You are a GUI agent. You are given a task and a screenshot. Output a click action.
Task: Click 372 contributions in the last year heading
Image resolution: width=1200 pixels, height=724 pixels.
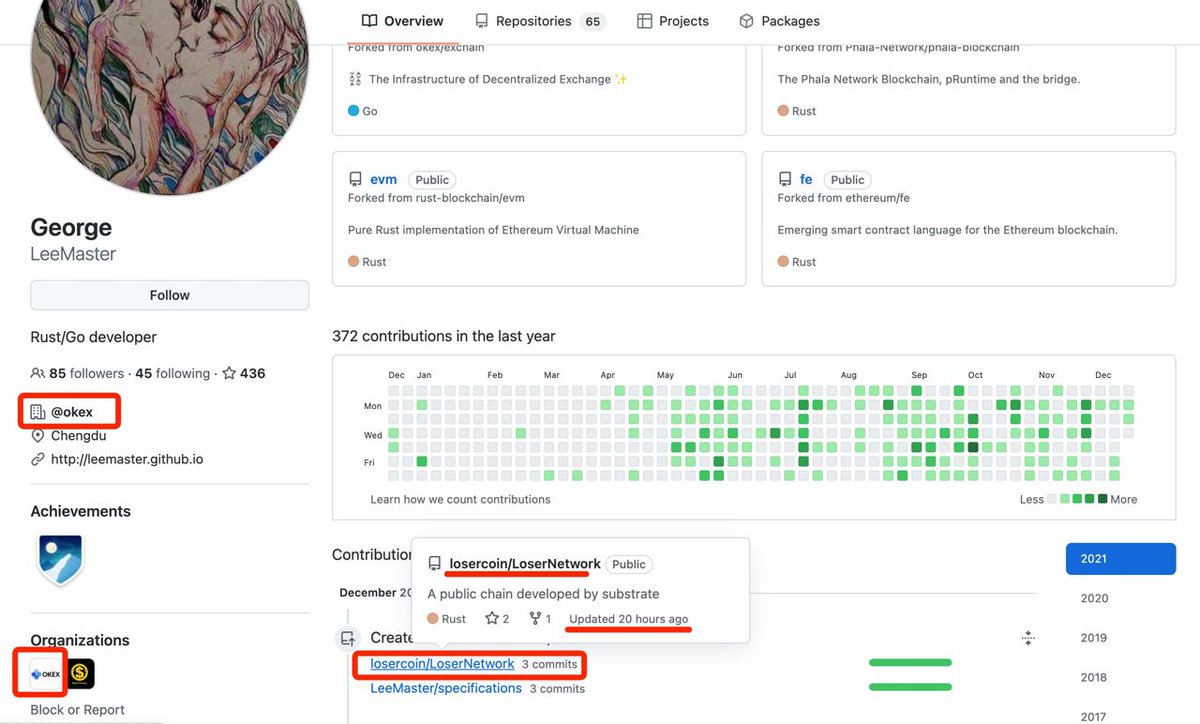444,337
